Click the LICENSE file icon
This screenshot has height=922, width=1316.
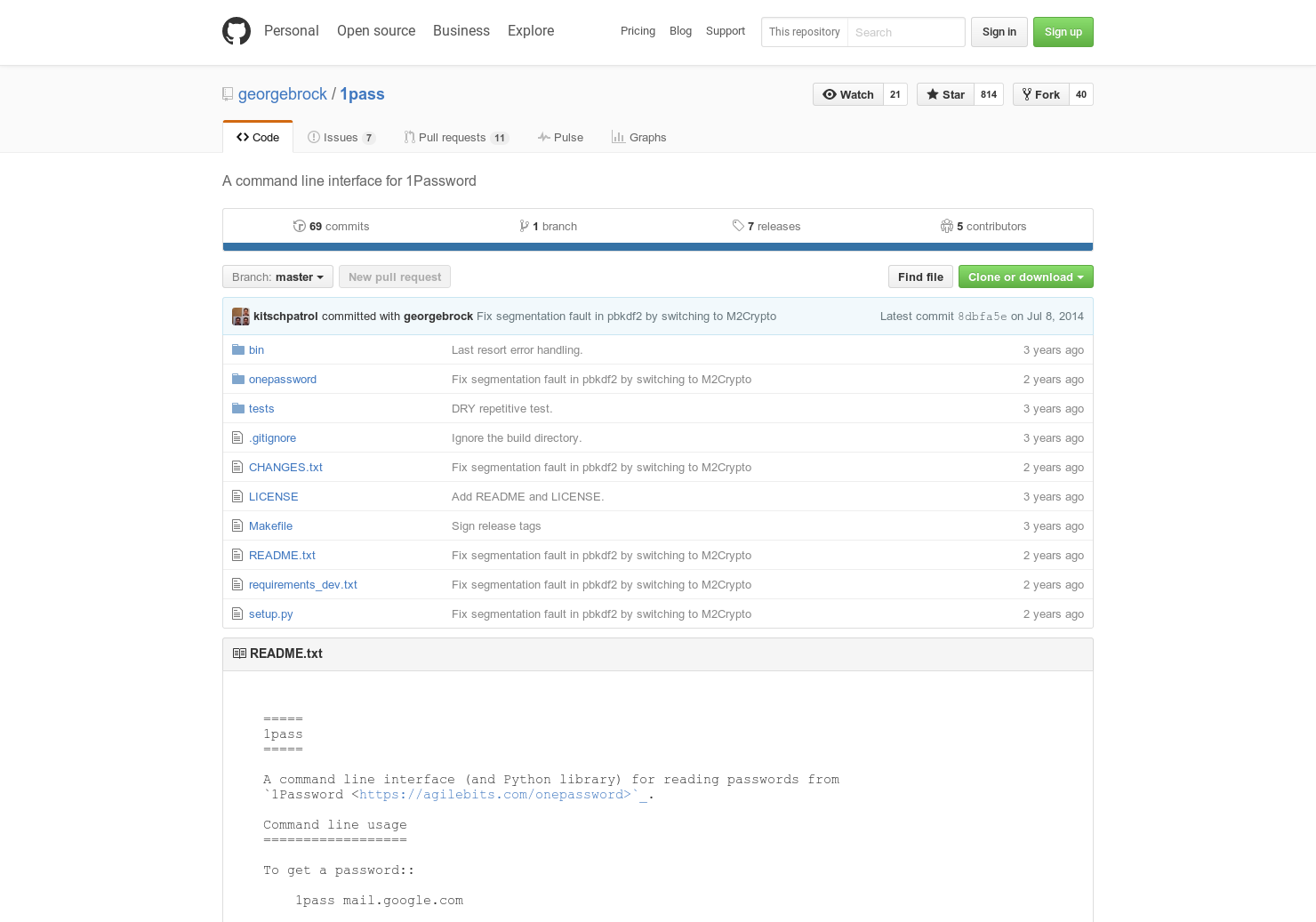237,496
